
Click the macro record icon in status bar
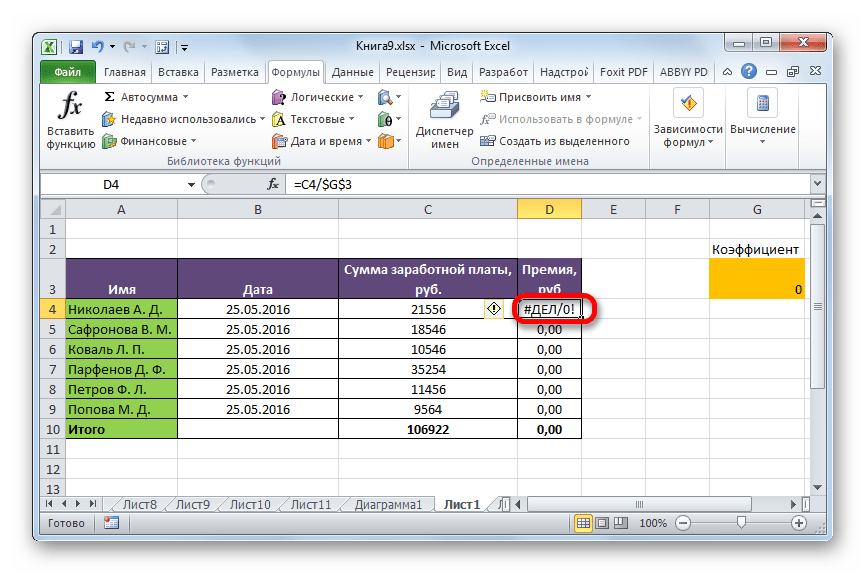[111, 523]
